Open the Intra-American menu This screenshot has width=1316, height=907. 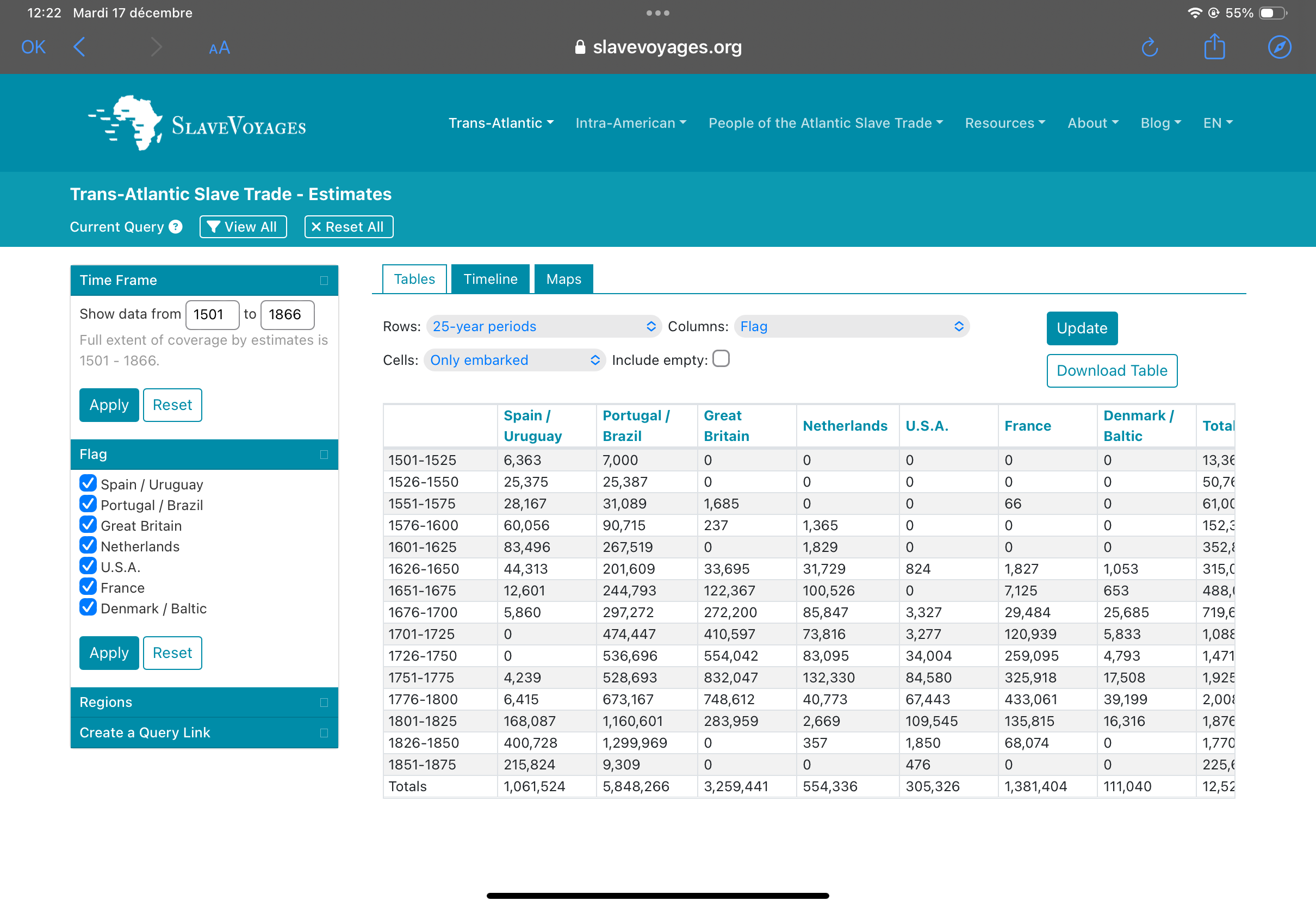click(631, 123)
